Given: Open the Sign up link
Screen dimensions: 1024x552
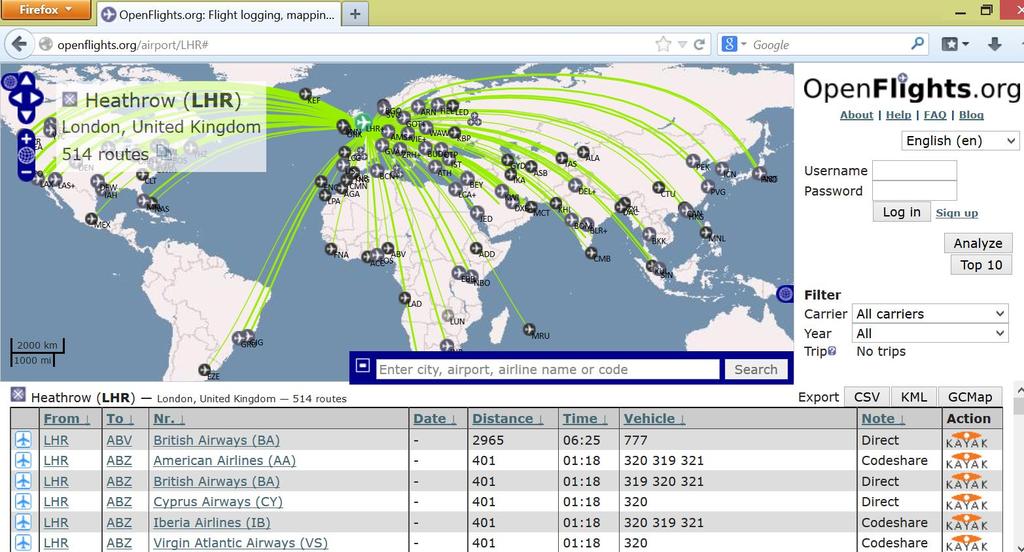Looking at the screenshot, I should [x=957, y=212].
